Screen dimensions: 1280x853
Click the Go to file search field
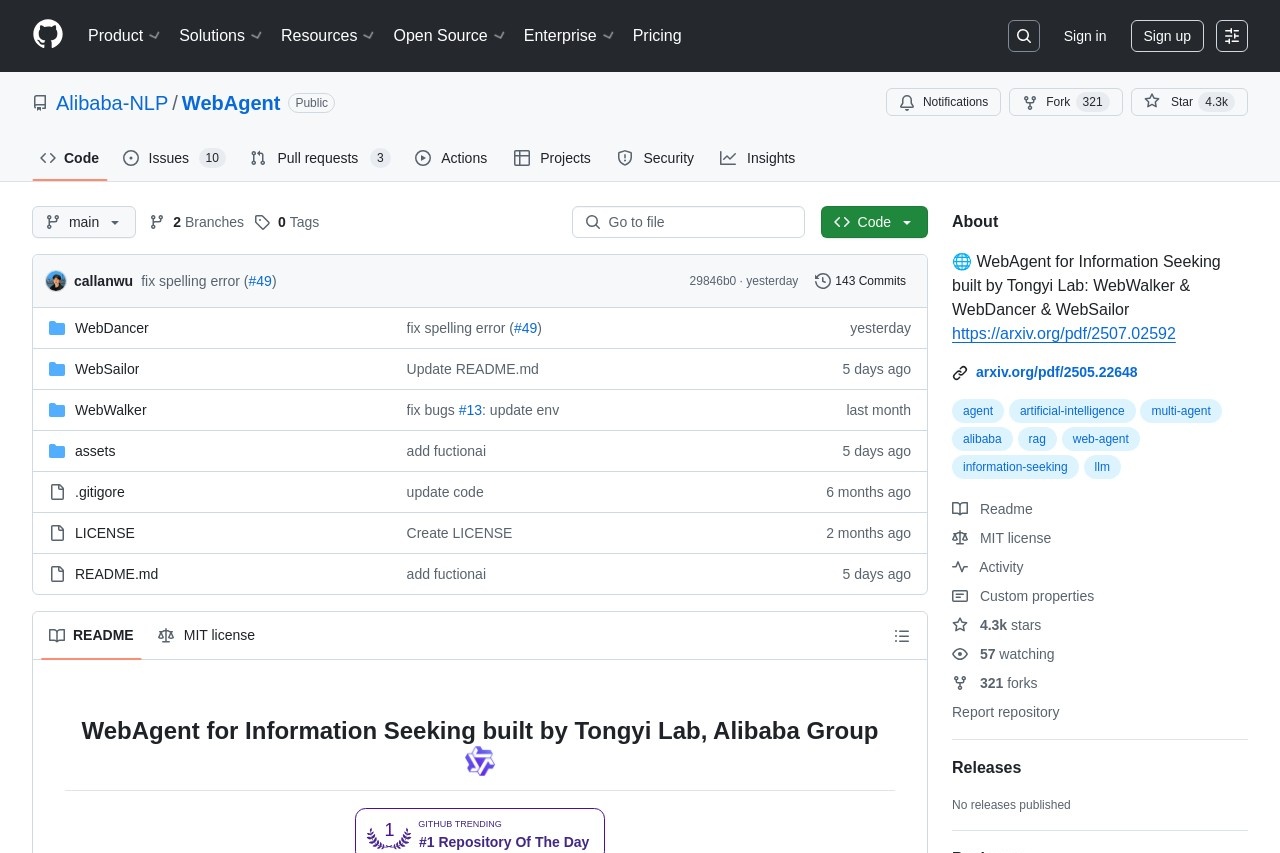(688, 222)
